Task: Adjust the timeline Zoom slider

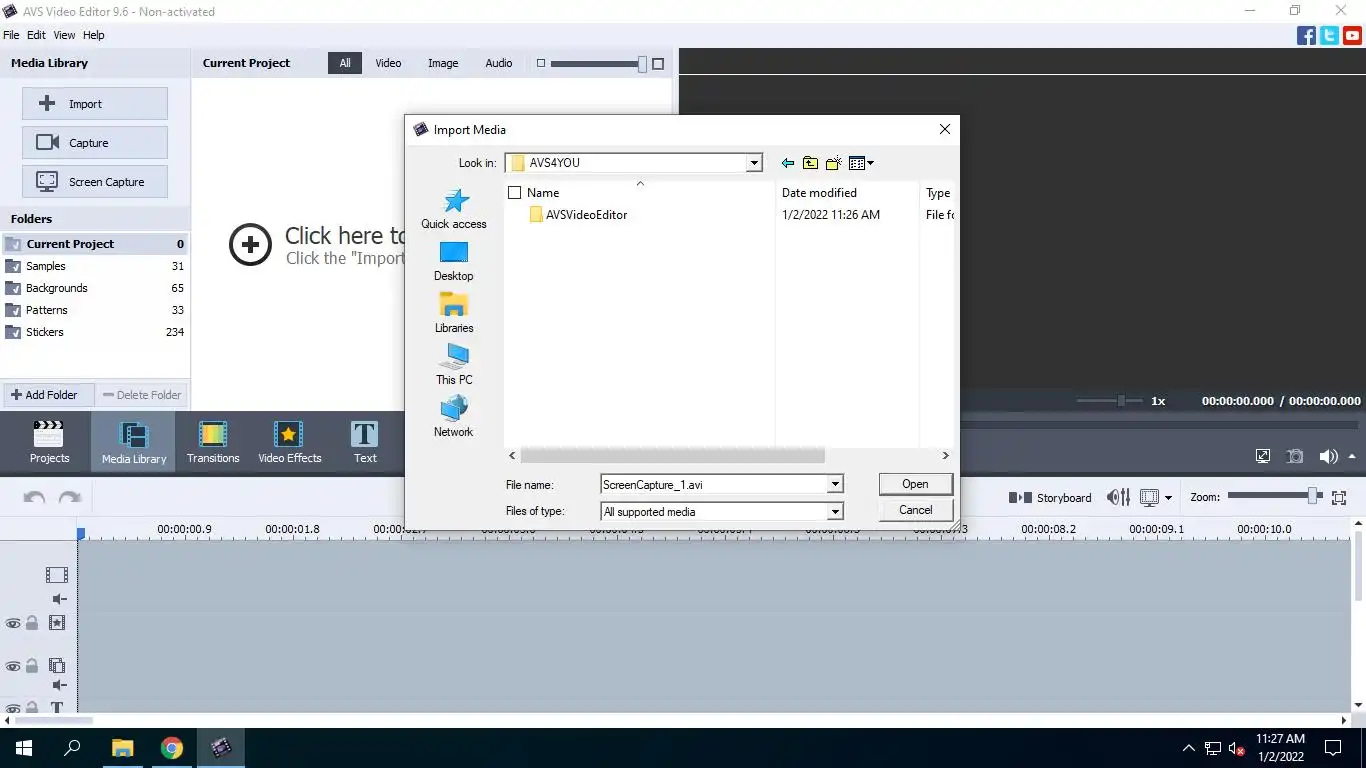Action: pyautogui.click(x=1312, y=496)
